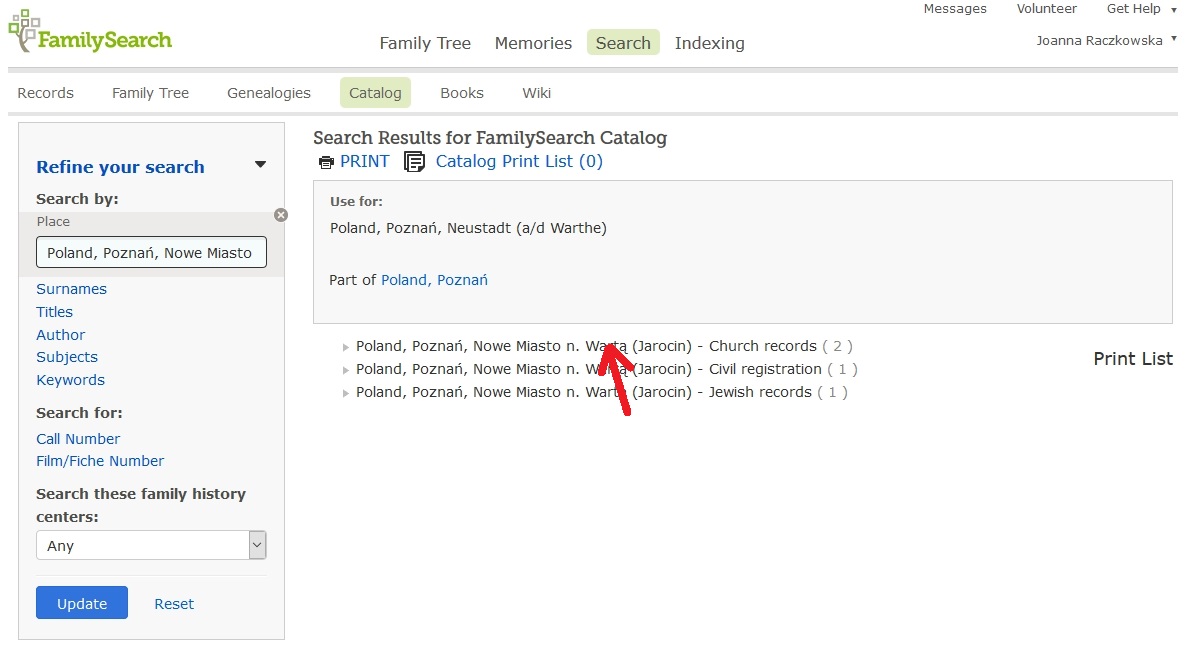The width and height of the screenshot is (1185, 648).
Task: Go to Indexing in the top navigation
Action: tap(709, 43)
